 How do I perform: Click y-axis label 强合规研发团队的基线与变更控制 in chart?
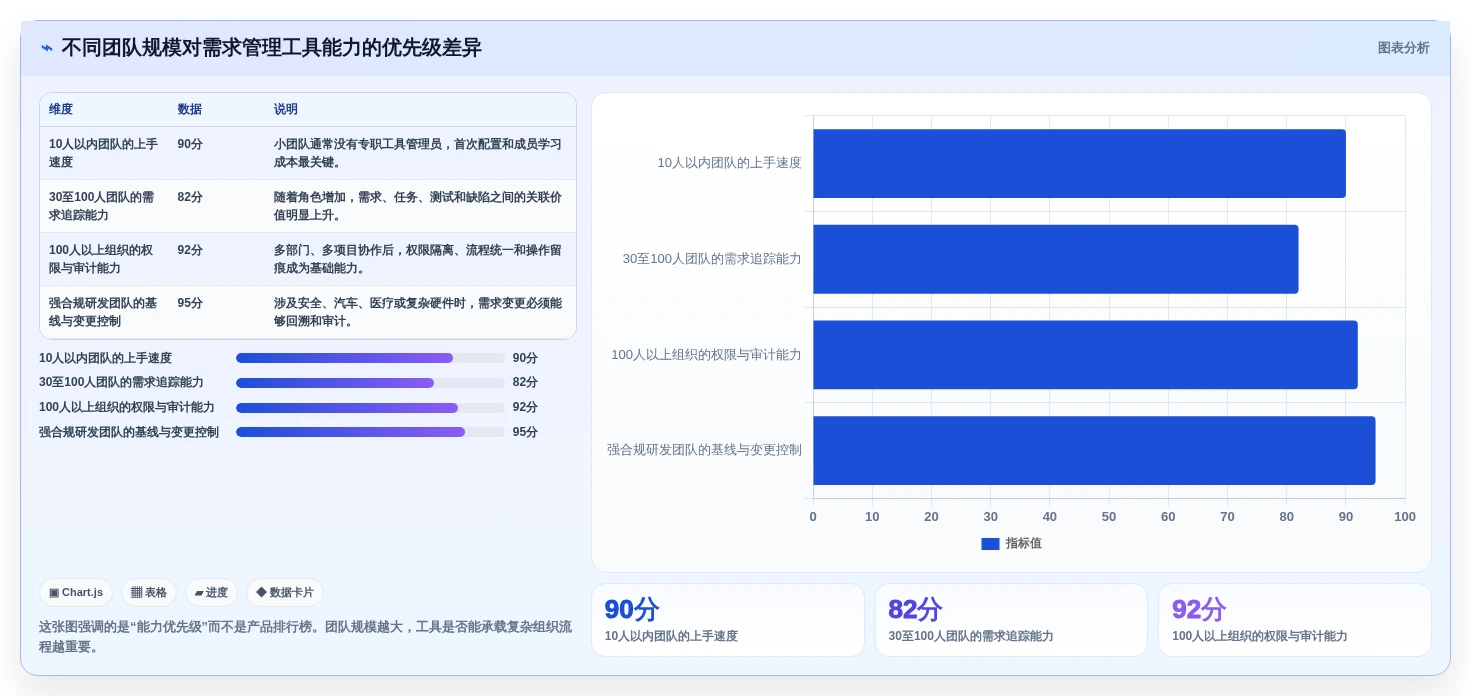click(704, 450)
